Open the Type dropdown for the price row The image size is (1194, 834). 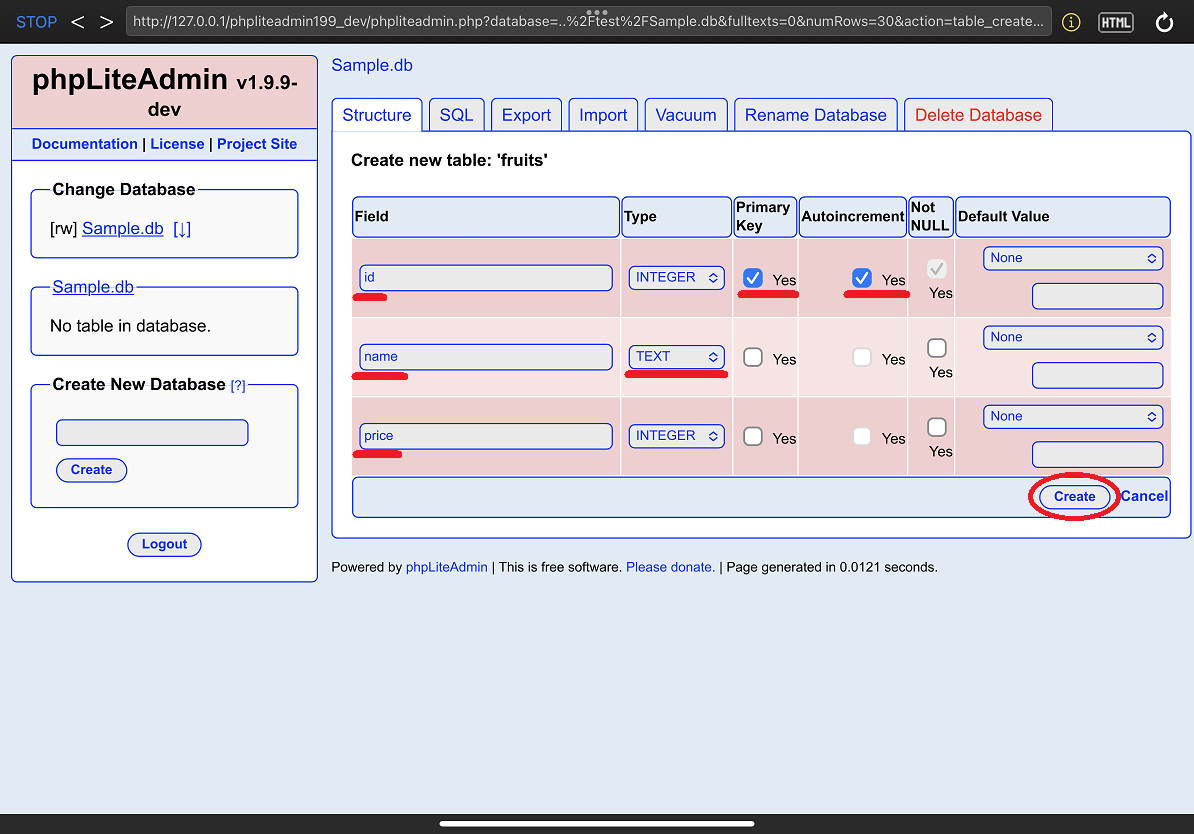pos(676,436)
